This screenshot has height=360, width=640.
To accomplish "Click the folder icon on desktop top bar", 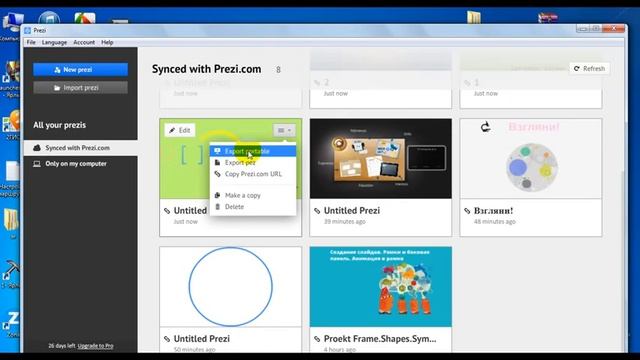I will pos(474,17).
